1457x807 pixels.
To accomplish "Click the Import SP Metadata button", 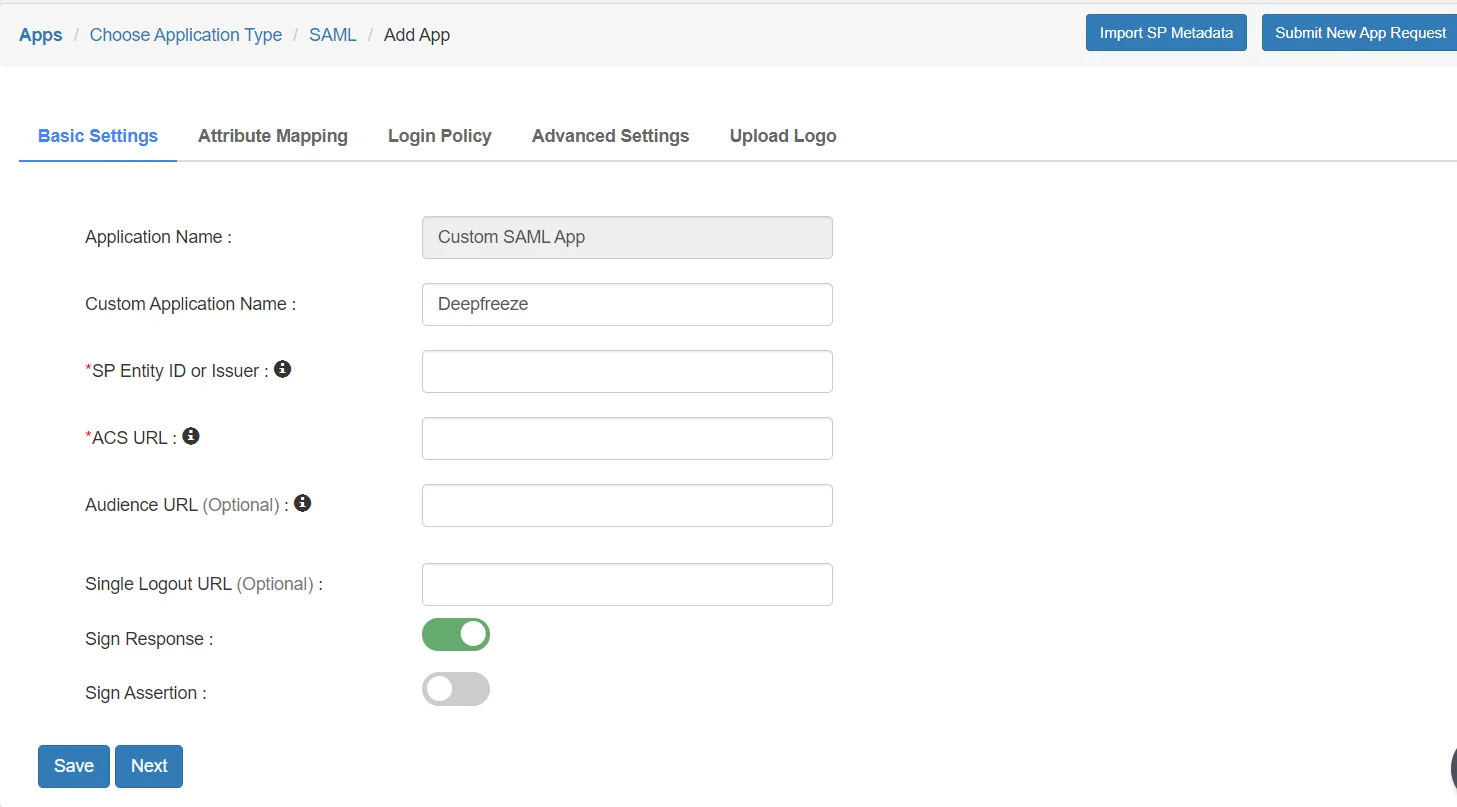I will [1165, 32].
